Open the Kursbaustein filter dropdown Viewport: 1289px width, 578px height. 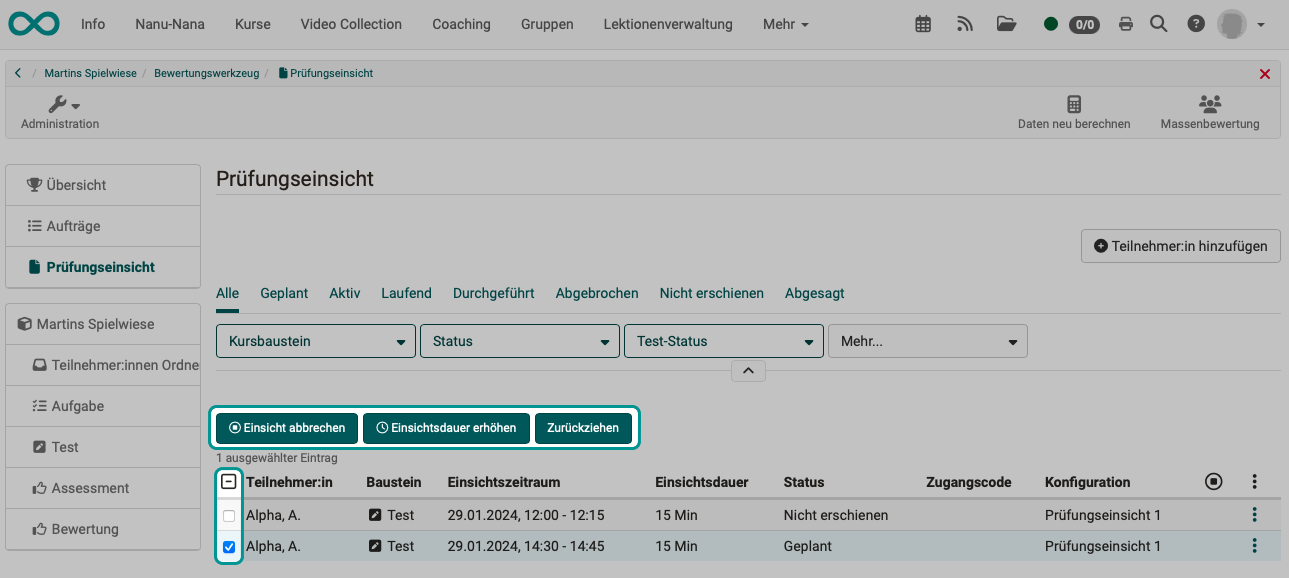[315, 341]
